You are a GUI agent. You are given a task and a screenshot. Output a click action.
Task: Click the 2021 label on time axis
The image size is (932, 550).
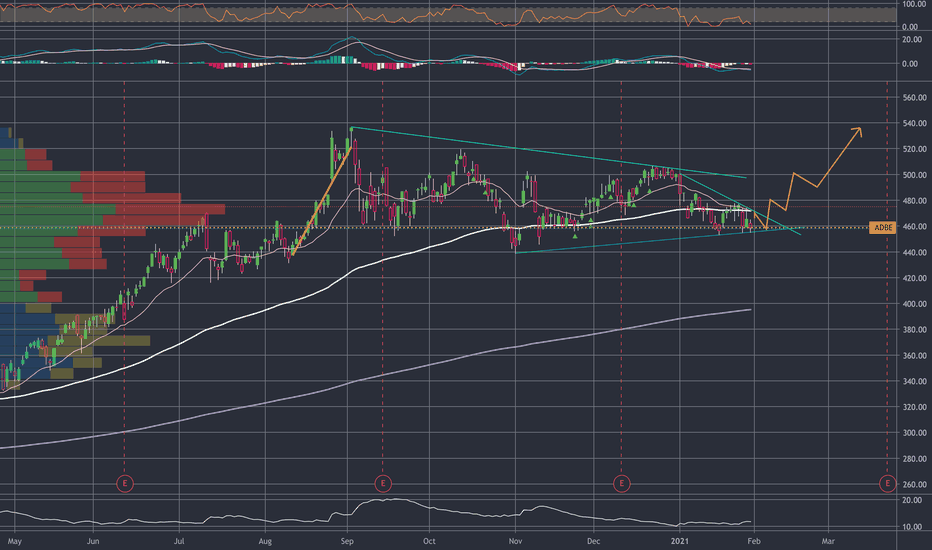point(679,541)
